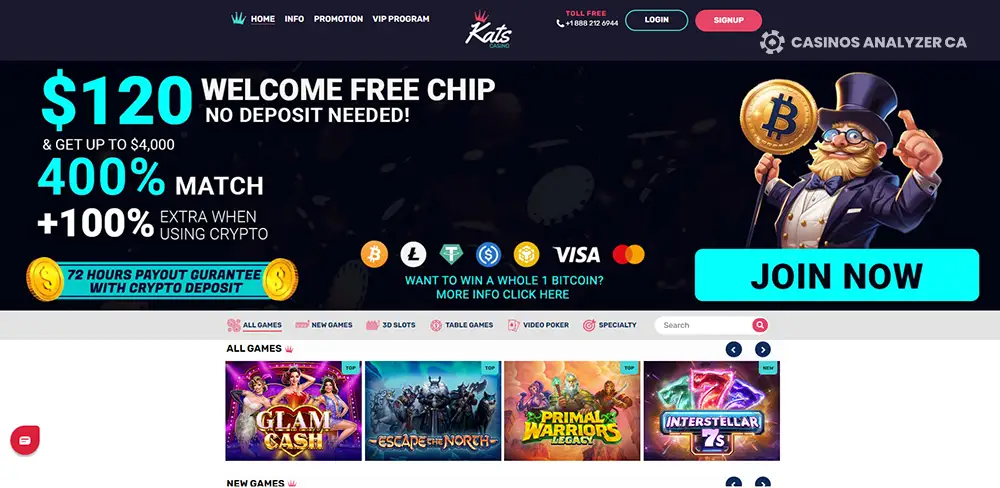The width and height of the screenshot is (1000, 488).
Task: Show next All Games slide
Action: click(x=763, y=349)
